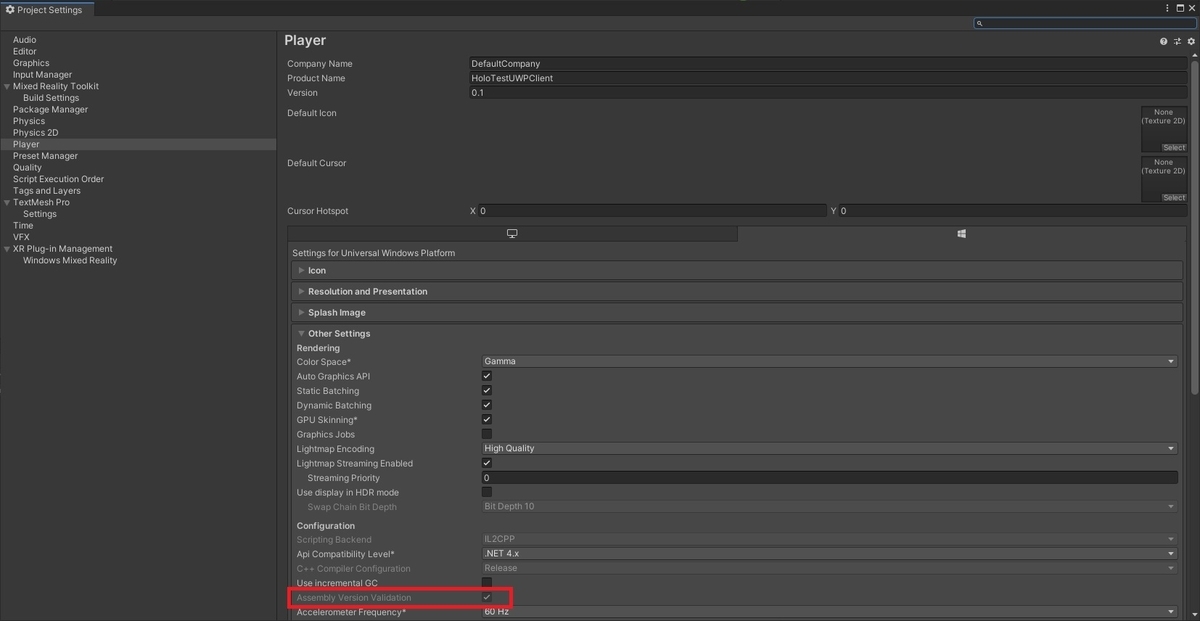
Task: Select the standalone desktop platform tab
Action: coord(513,233)
